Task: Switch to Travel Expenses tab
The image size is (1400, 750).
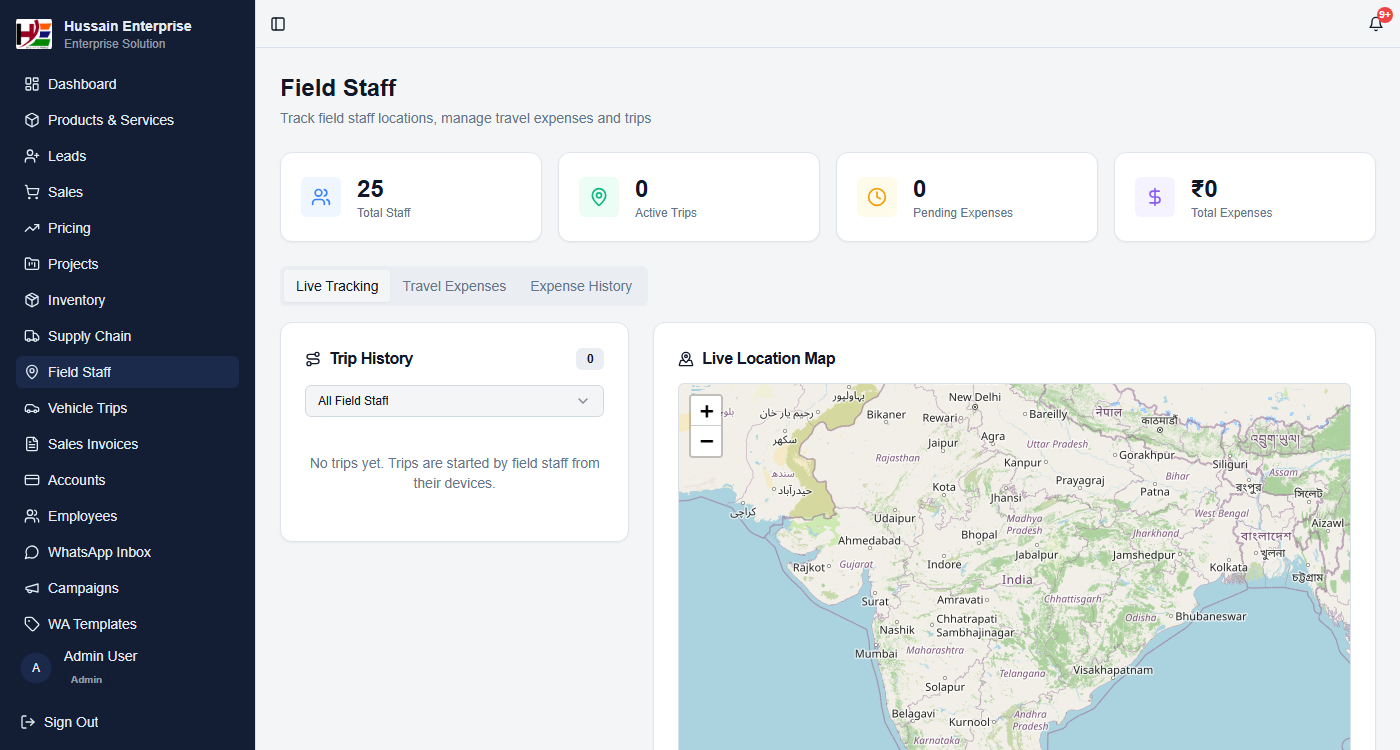Action: (454, 286)
